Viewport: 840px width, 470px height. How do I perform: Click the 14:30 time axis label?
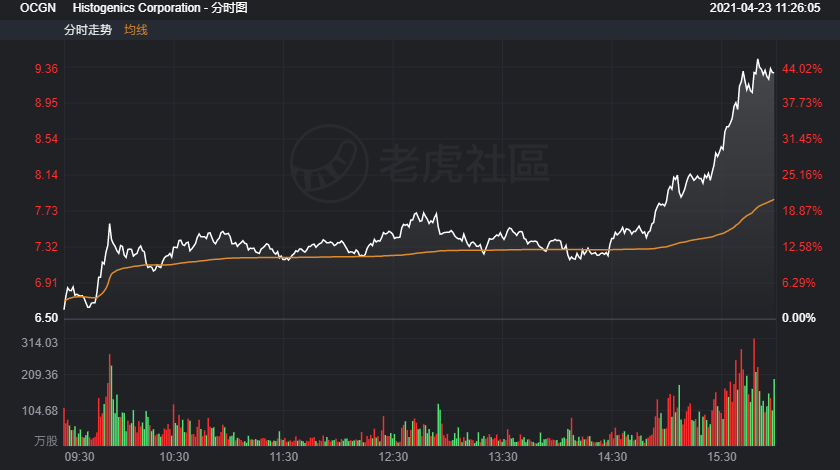(x=612, y=457)
